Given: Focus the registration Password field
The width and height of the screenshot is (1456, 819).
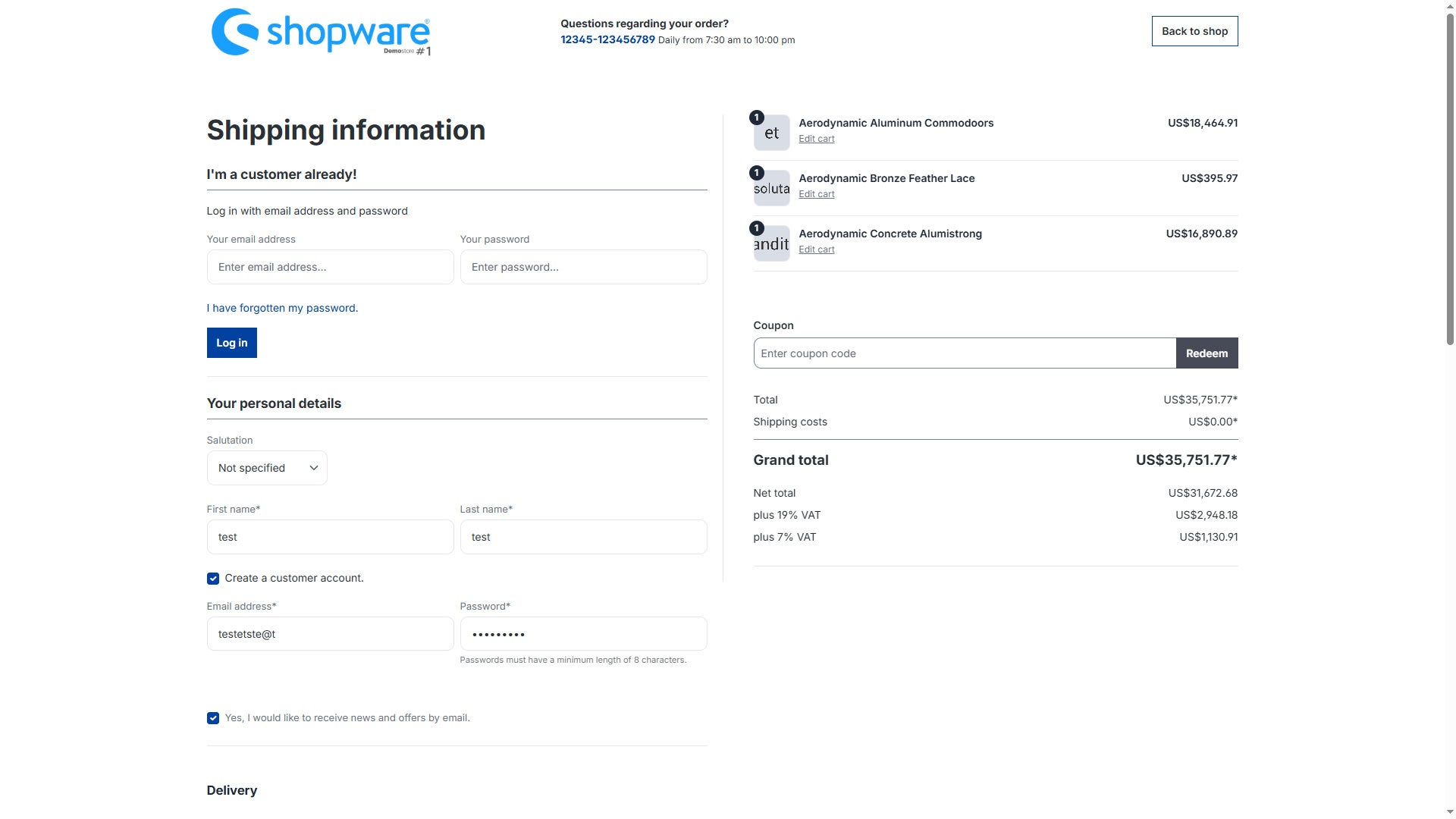Looking at the screenshot, I should coord(583,634).
